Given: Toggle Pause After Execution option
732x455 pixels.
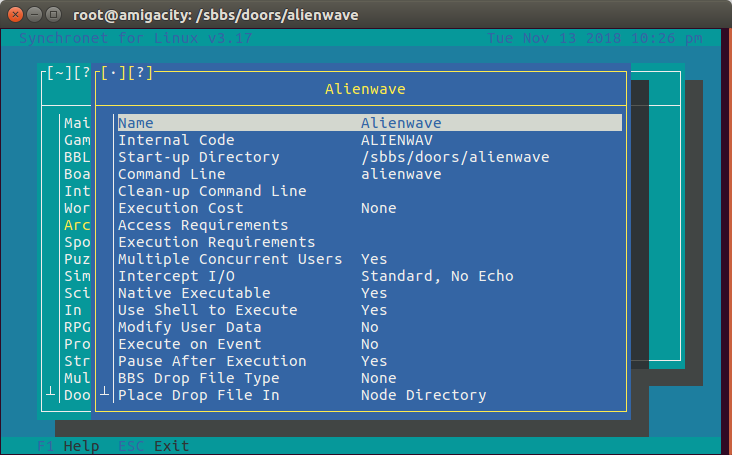Looking at the screenshot, I should pyautogui.click(x=370, y=361).
